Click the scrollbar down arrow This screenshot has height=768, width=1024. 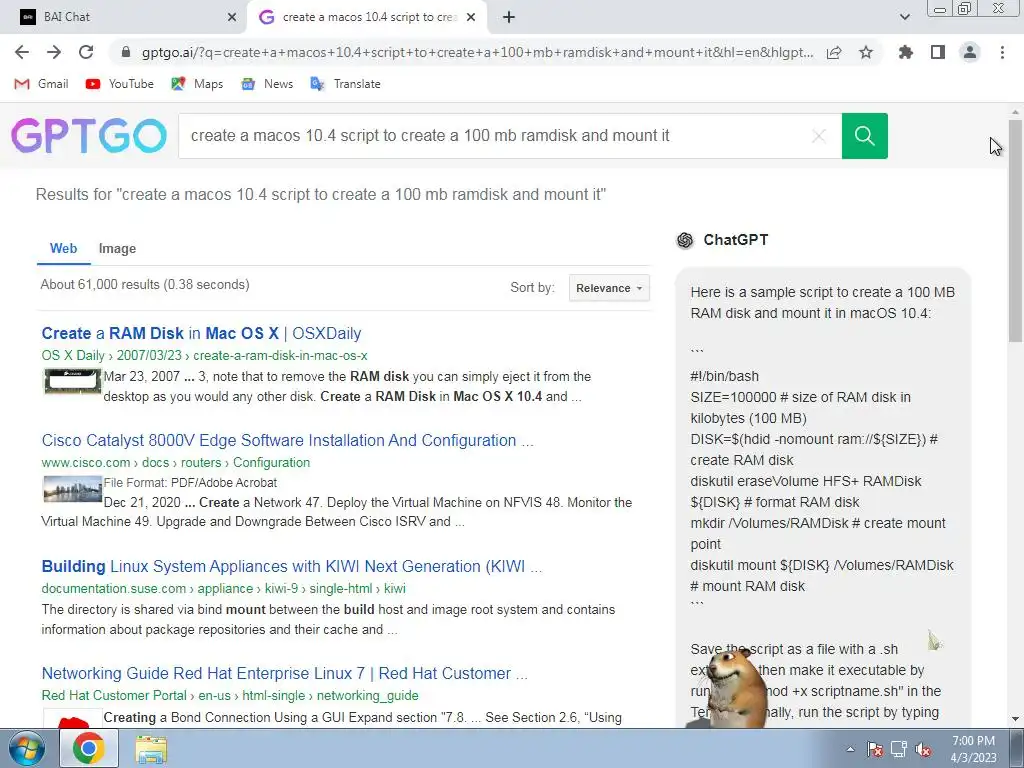1015,719
